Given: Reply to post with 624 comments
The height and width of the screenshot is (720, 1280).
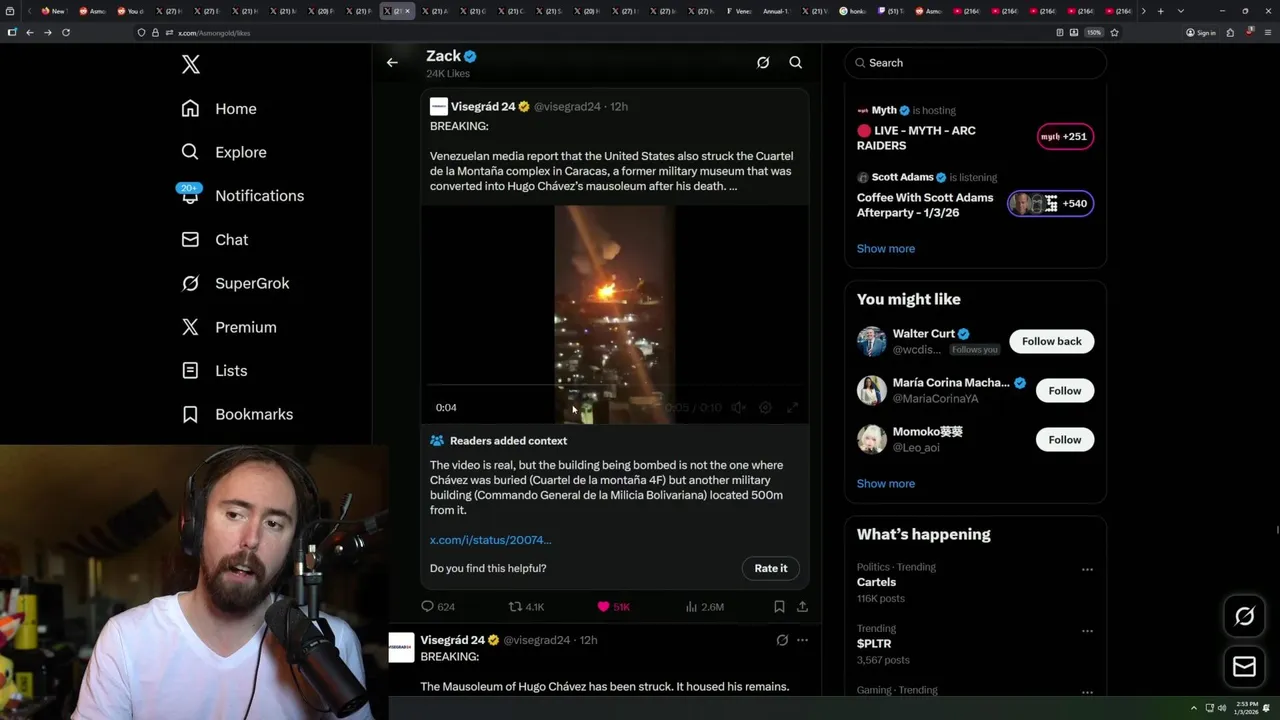Looking at the screenshot, I should click(x=438, y=606).
